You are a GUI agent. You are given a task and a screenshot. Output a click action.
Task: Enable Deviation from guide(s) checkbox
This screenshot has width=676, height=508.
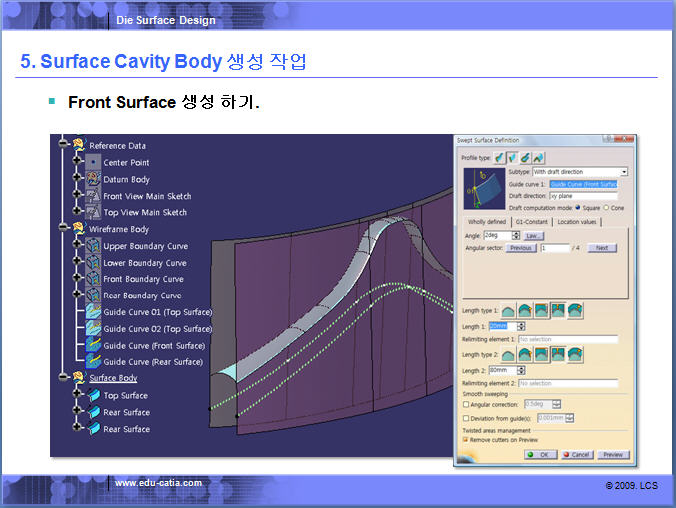coord(466,417)
